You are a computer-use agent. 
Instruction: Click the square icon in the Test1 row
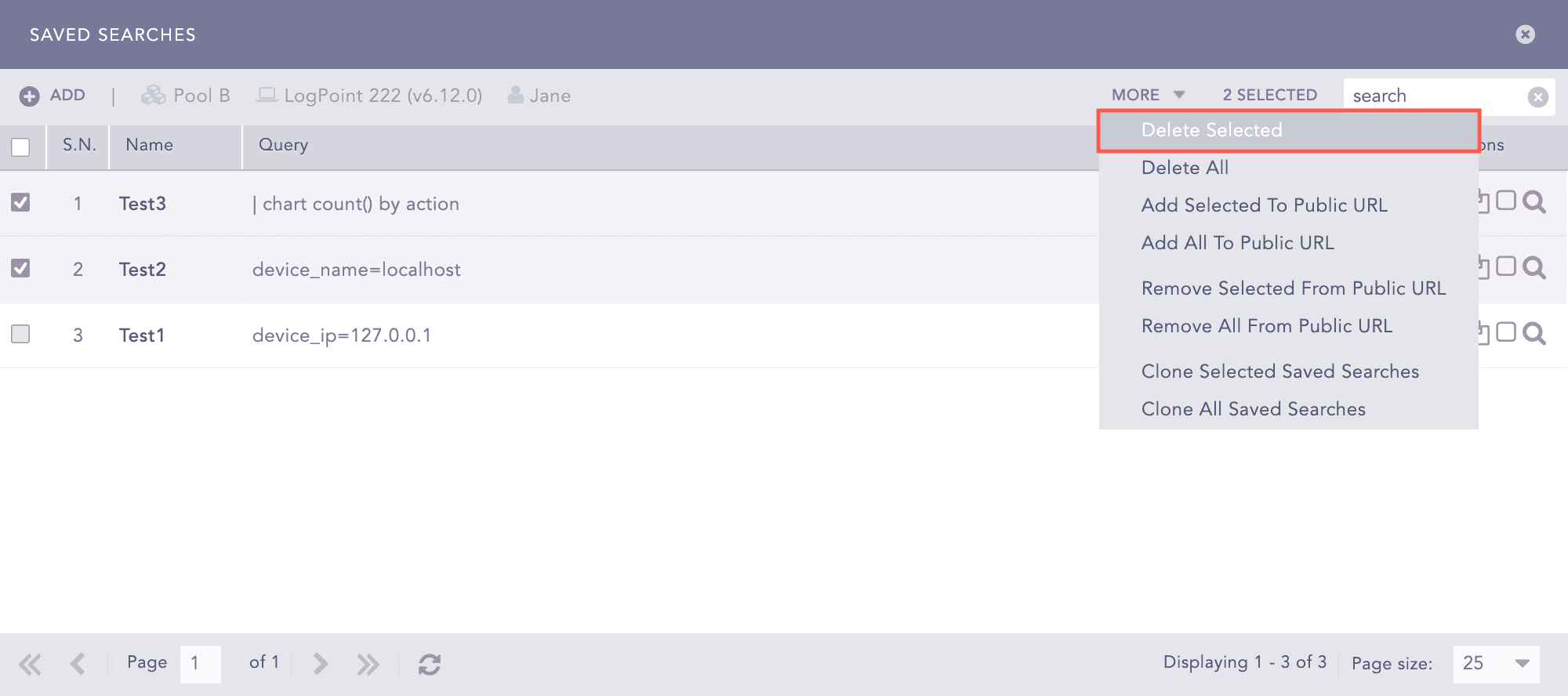coord(1505,332)
